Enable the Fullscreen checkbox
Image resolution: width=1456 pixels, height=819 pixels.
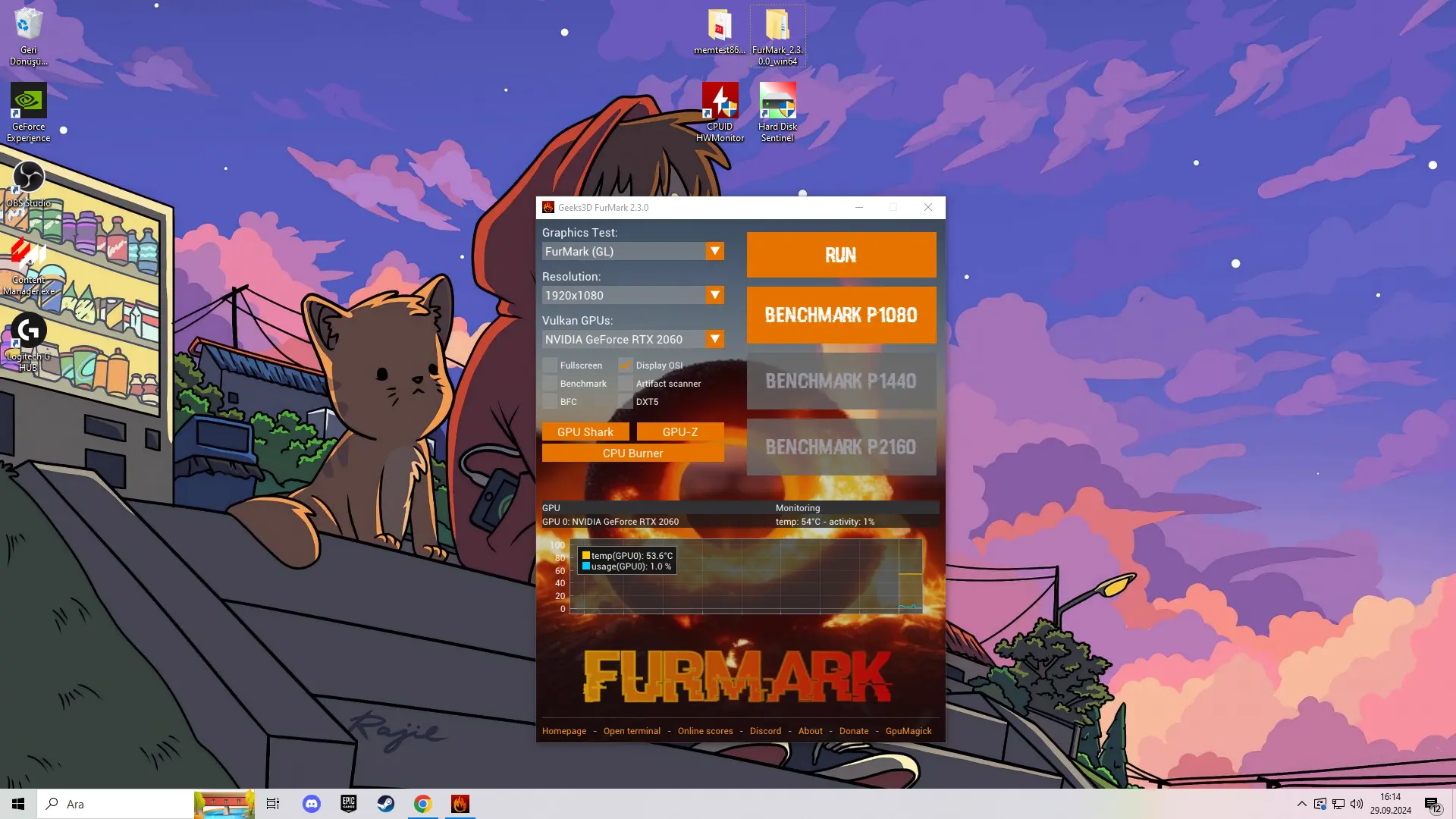point(551,366)
